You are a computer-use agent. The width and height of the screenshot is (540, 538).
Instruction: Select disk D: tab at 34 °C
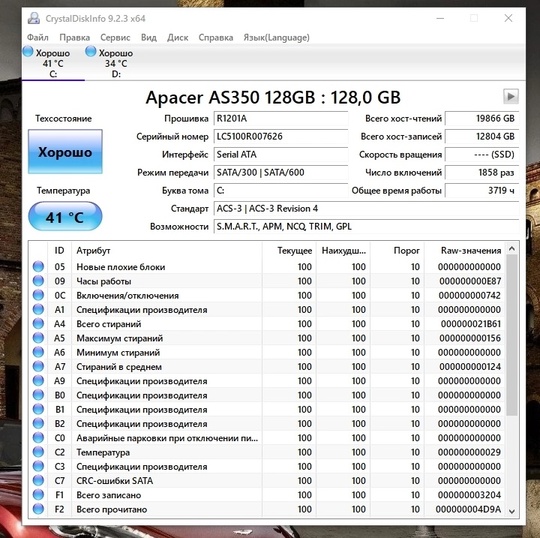click(x=116, y=63)
